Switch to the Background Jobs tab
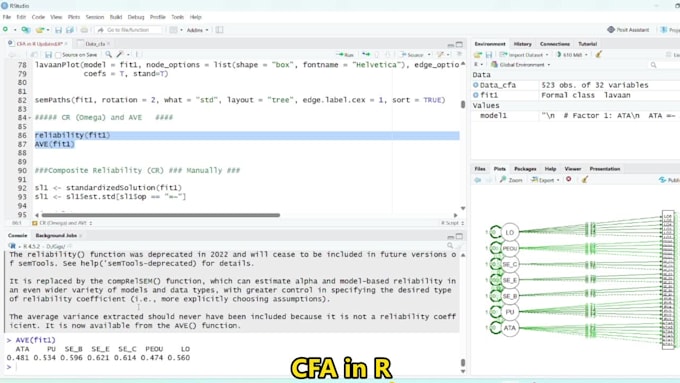This screenshot has height=383, width=680. click(56, 236)
